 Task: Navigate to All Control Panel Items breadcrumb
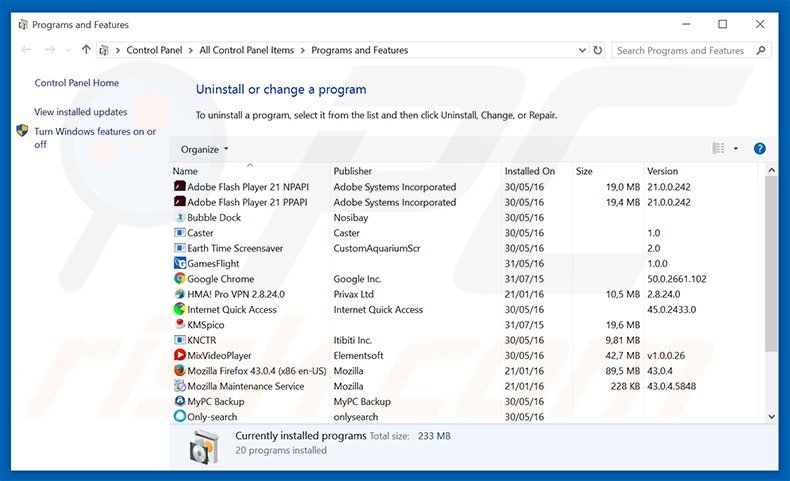coord(246,50)
